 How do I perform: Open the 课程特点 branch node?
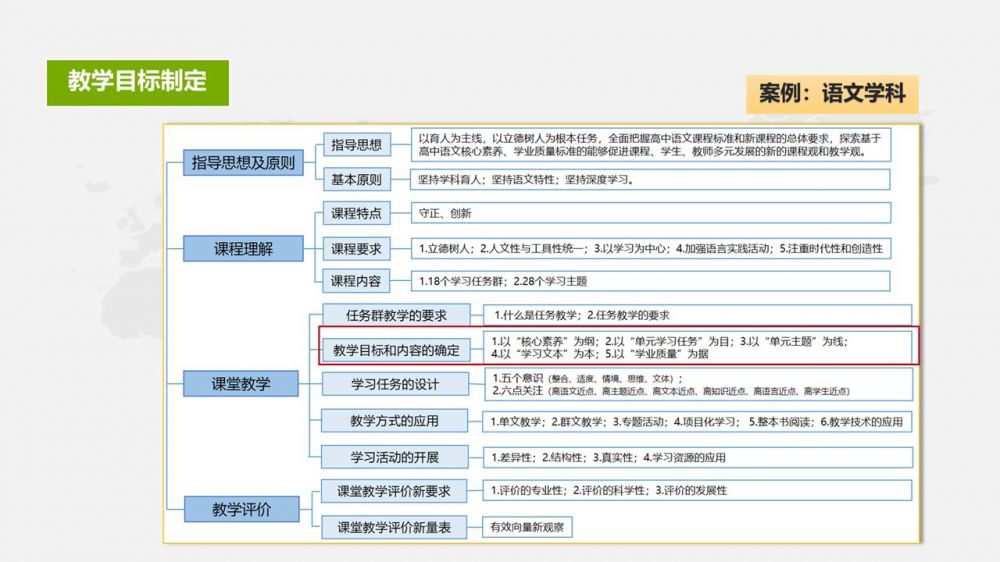(356, 213)
